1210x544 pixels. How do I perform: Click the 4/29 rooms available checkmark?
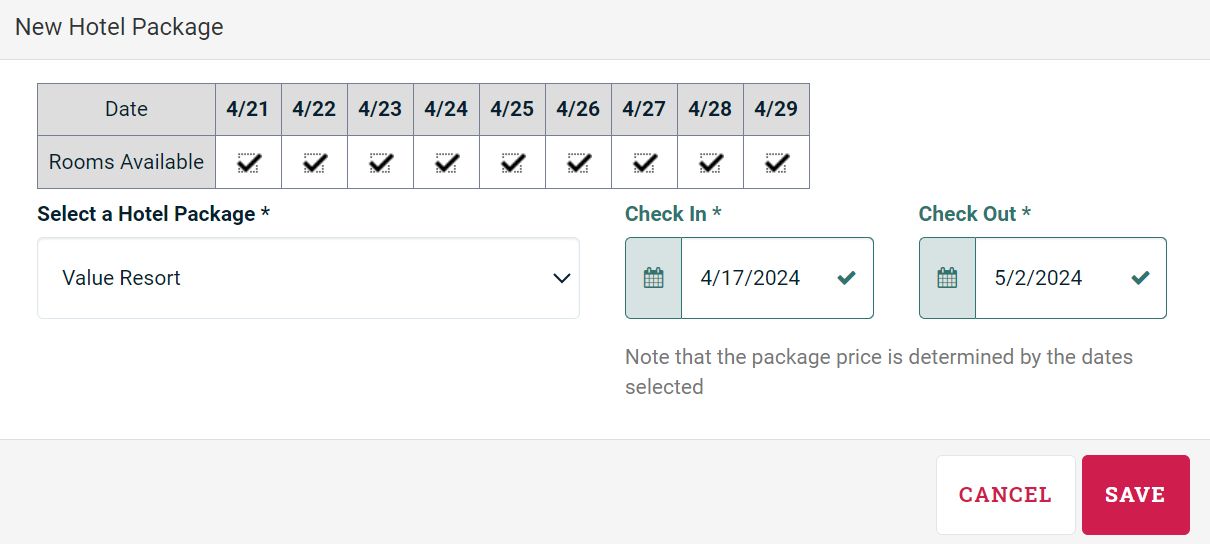click(777, 162)
